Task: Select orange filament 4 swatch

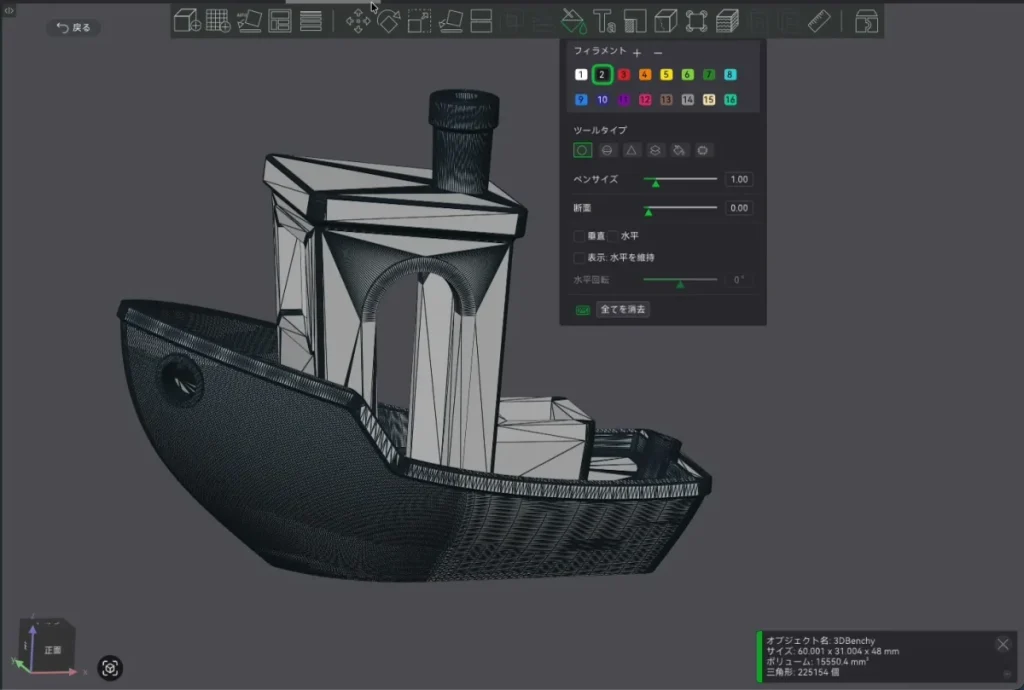Action: [x=645, y=74]
